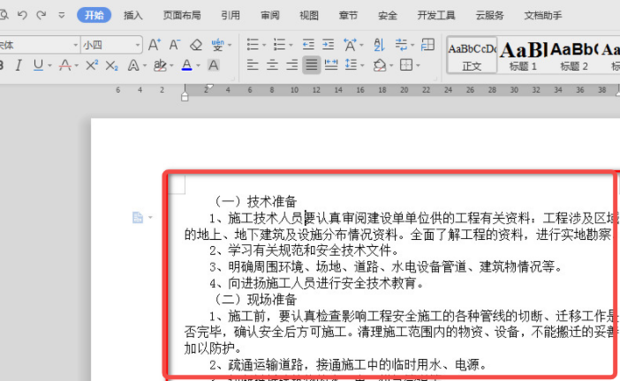Open the 页面布局 tab
Viewport: 620px width, 381px height.
click(182, 15)
